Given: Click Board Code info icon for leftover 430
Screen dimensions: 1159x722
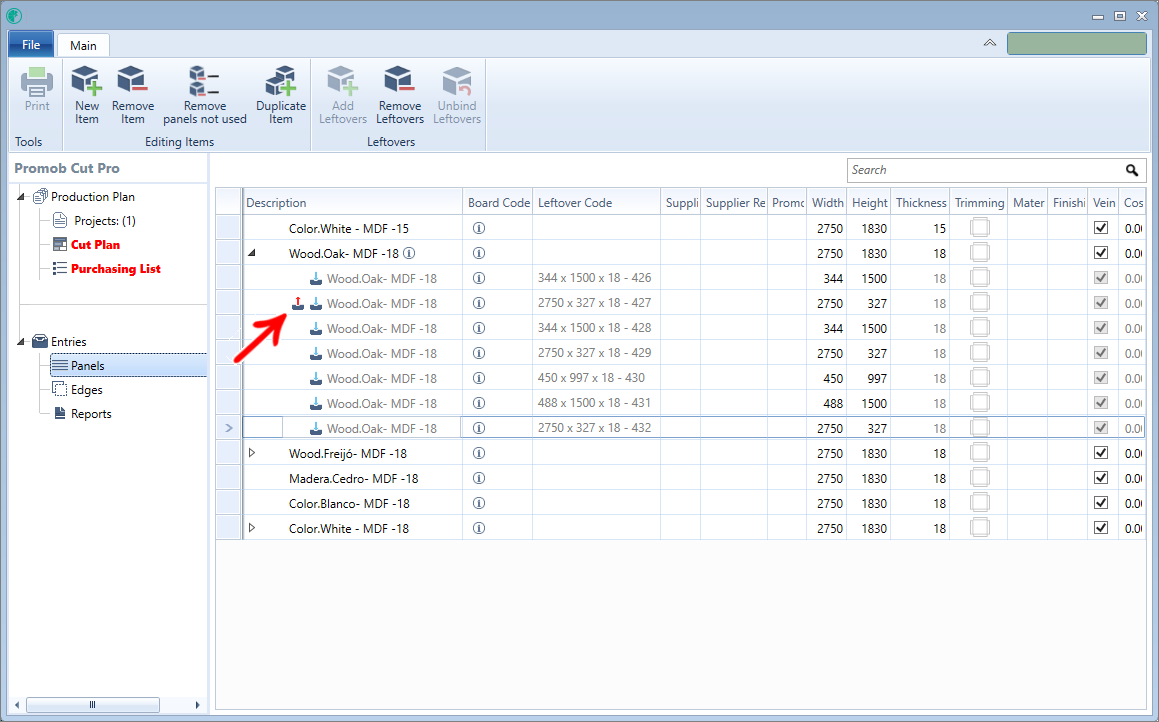Looking at the screenshot, I should coord(479,378).
